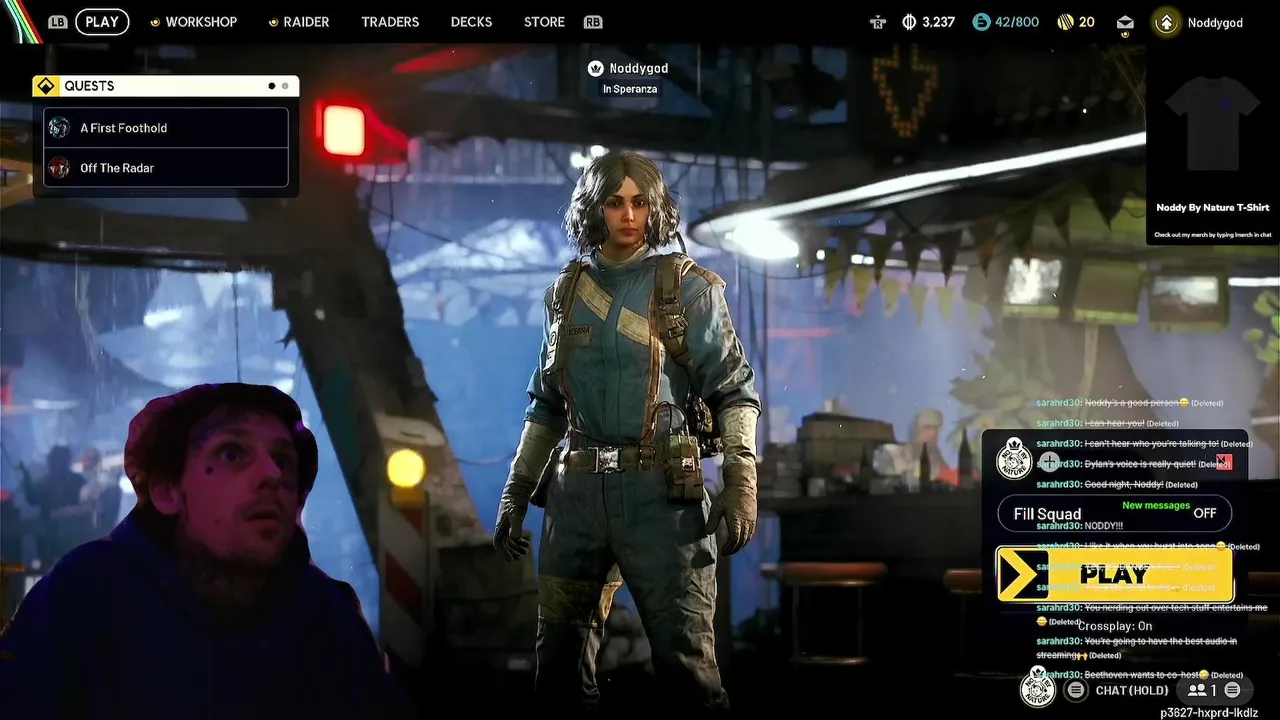Click the yellow striped currency icon beside 20
1280x720 pixels.
click(1066, 22)
